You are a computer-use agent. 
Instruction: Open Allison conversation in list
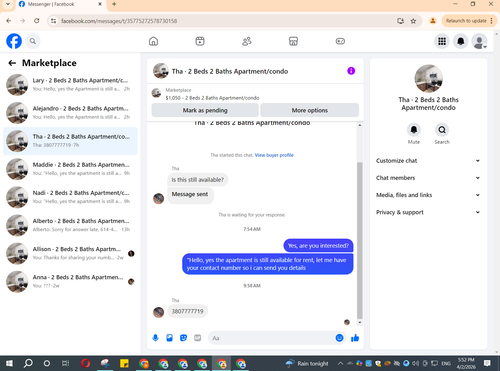[x=70, y=253]
